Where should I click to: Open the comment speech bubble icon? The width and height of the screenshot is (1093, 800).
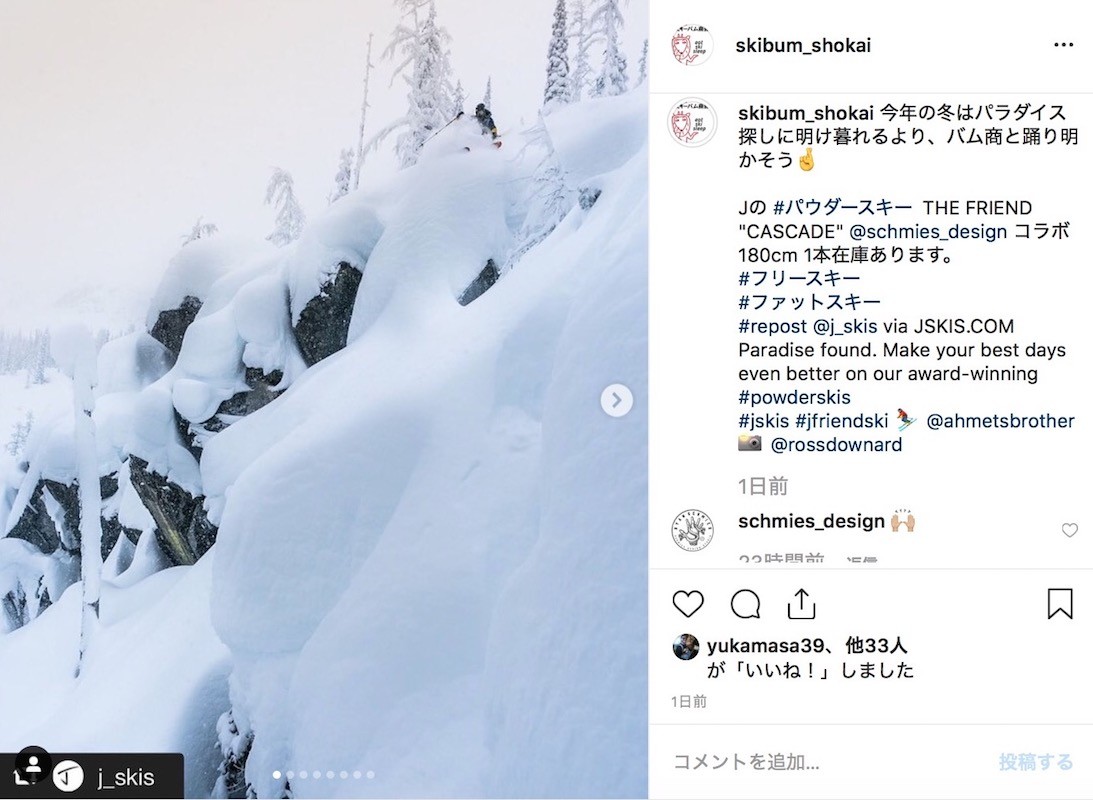pyautogui.click(x=744, y=604)
